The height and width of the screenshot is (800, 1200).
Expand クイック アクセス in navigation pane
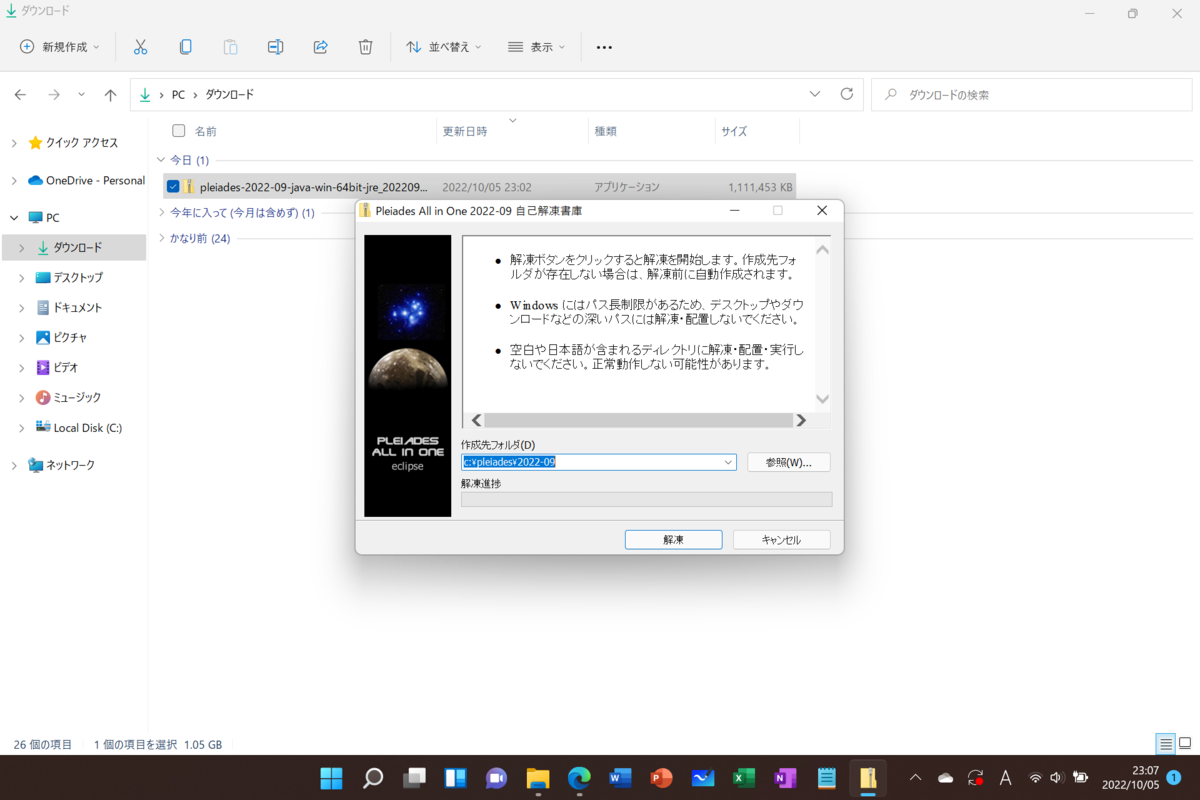click(14, 143)
